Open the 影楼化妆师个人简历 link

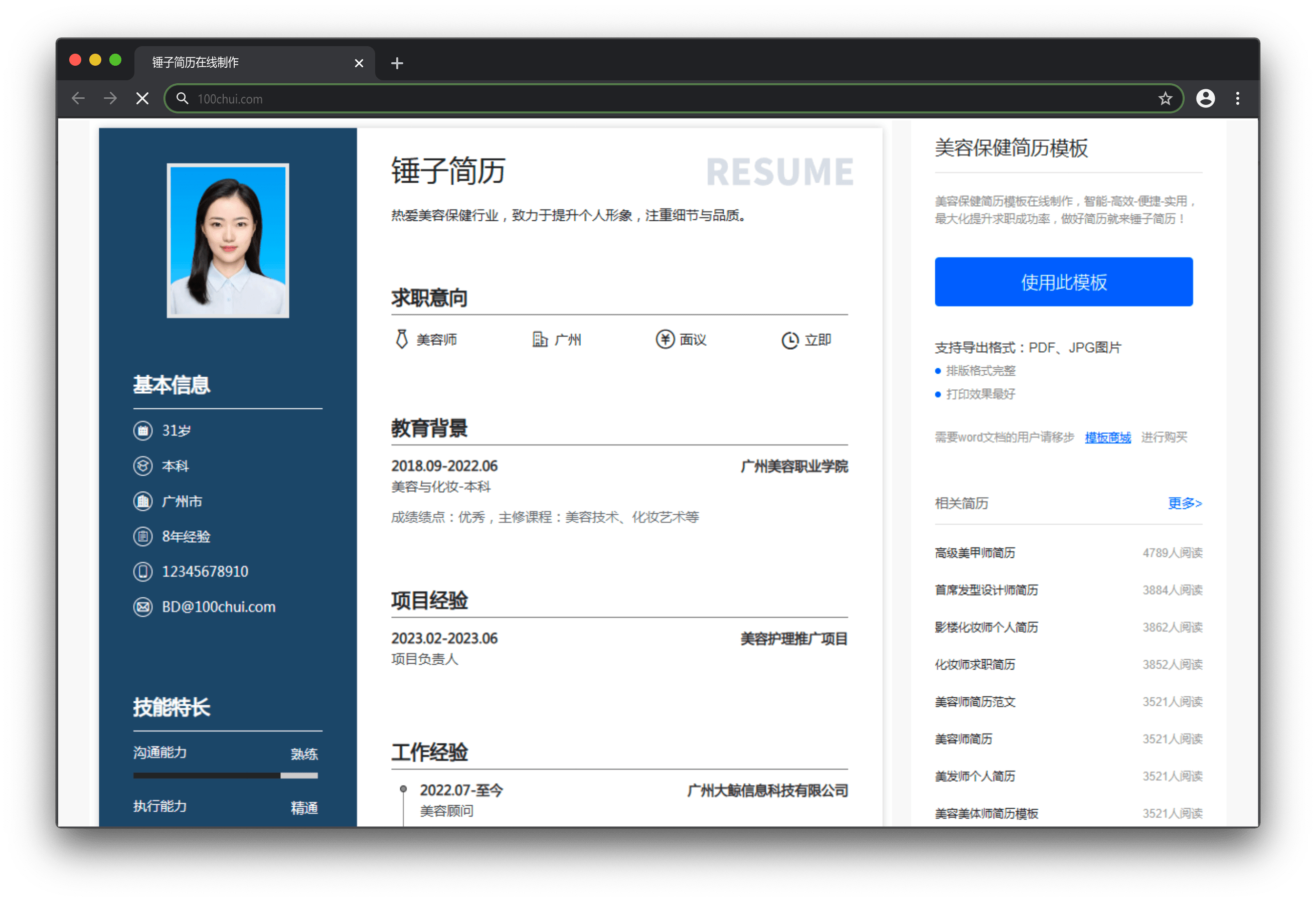[x=986, y=627]
